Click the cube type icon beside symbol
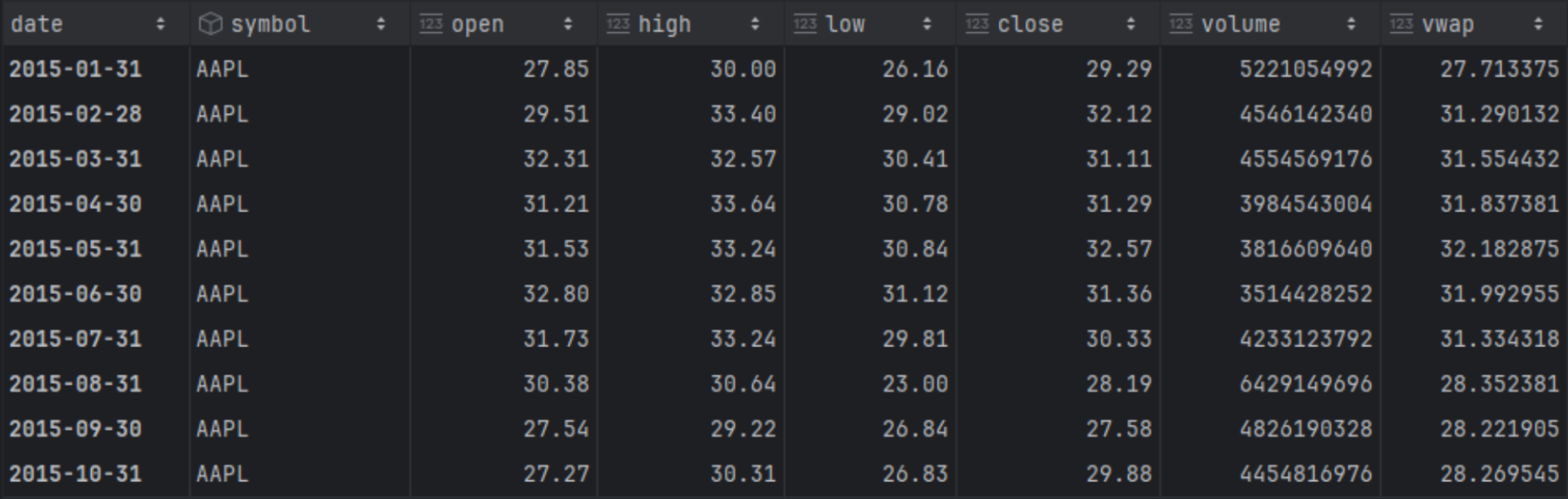1568x499 pixels. tap(210, 24)
